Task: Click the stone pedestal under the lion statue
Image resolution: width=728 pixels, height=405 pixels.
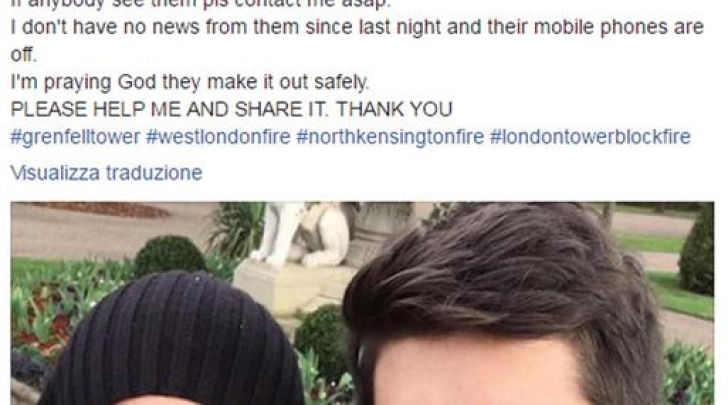Action: pyautogui.click(x=290, y=290)
